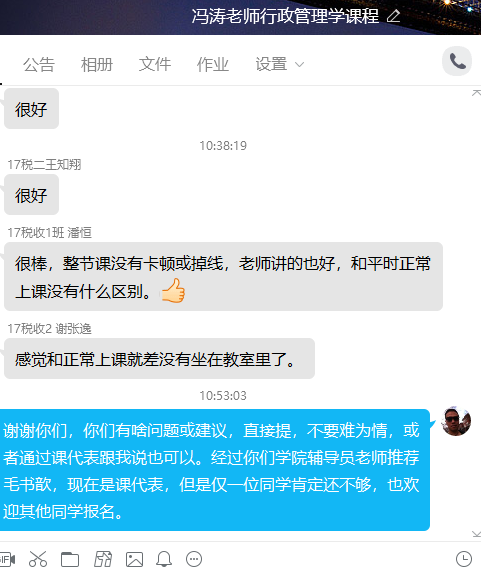
Task: Expand the 设置 dropdown
Action: 280,64
